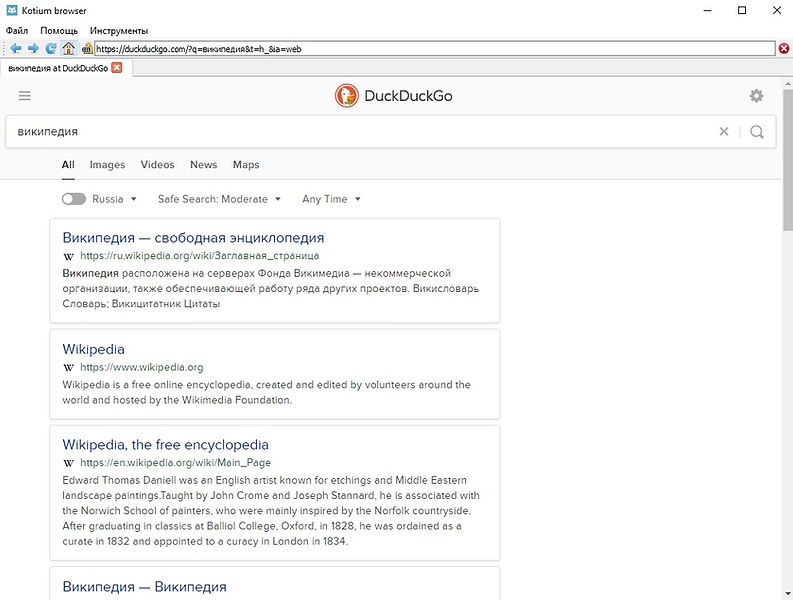Click the Wikipedia favicon beside en.wikipedia.org
The width and height of the screenshot is (793, 600).
click(69, 463)
